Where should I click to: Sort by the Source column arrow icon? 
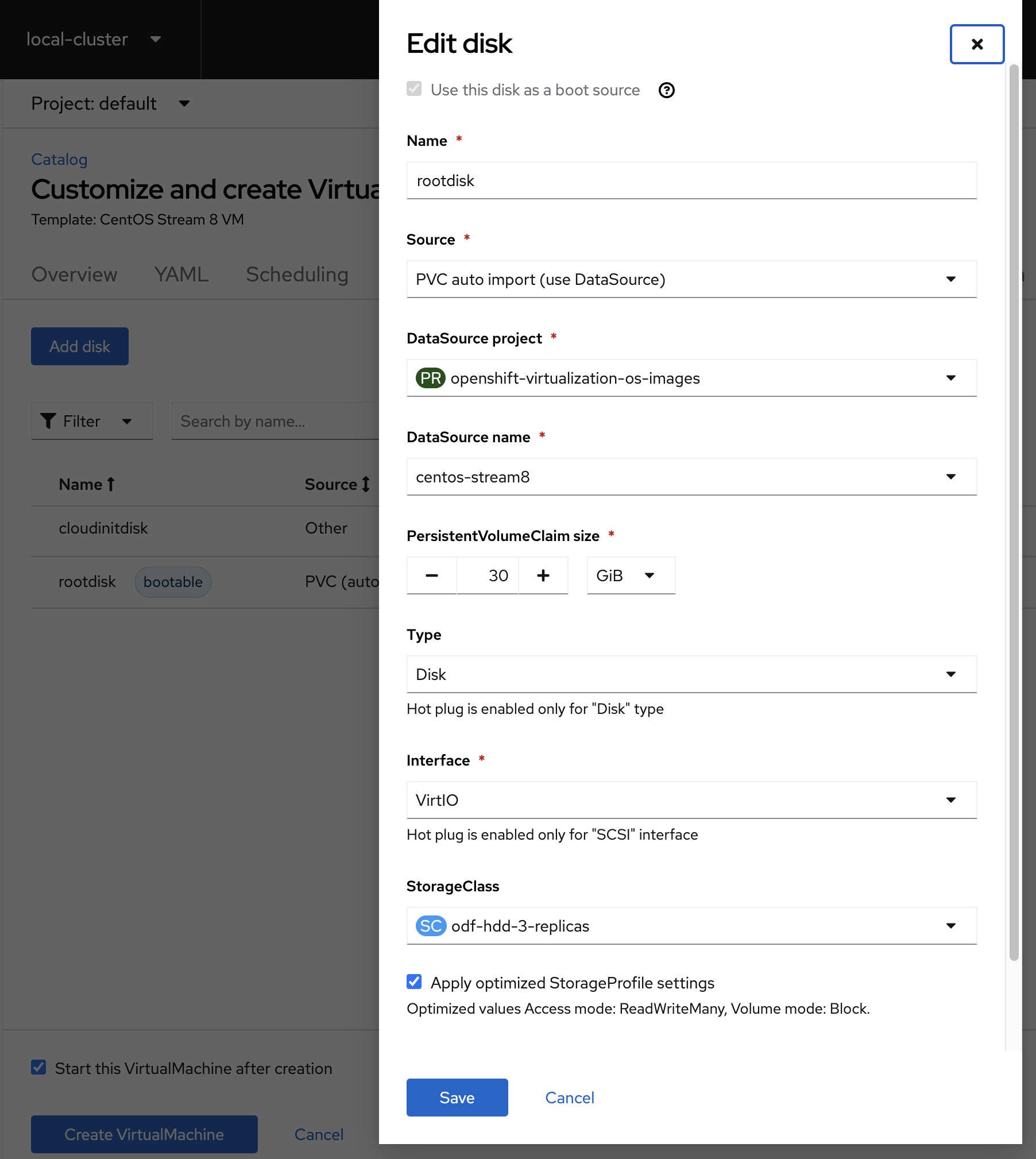366,485
